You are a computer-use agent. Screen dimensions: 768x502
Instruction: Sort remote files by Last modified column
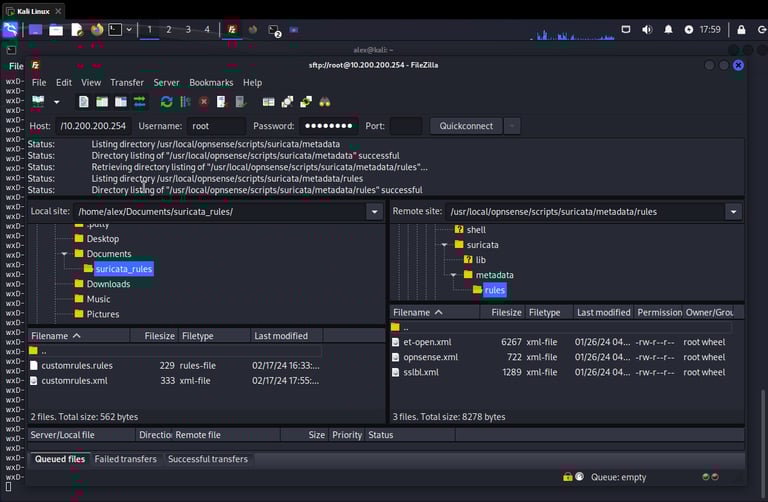tap(603, 313)
